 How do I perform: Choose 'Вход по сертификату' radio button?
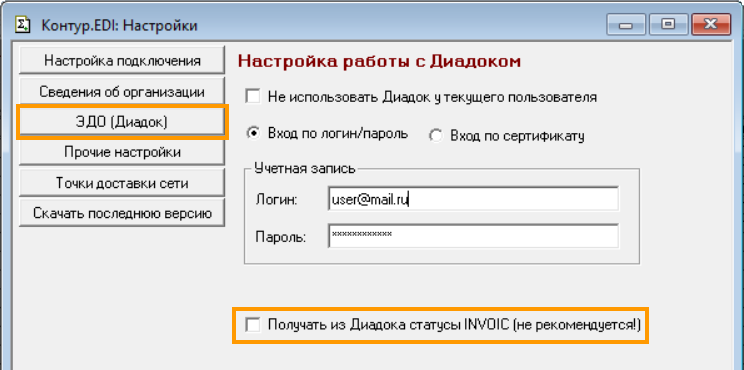tap(436, 136)
